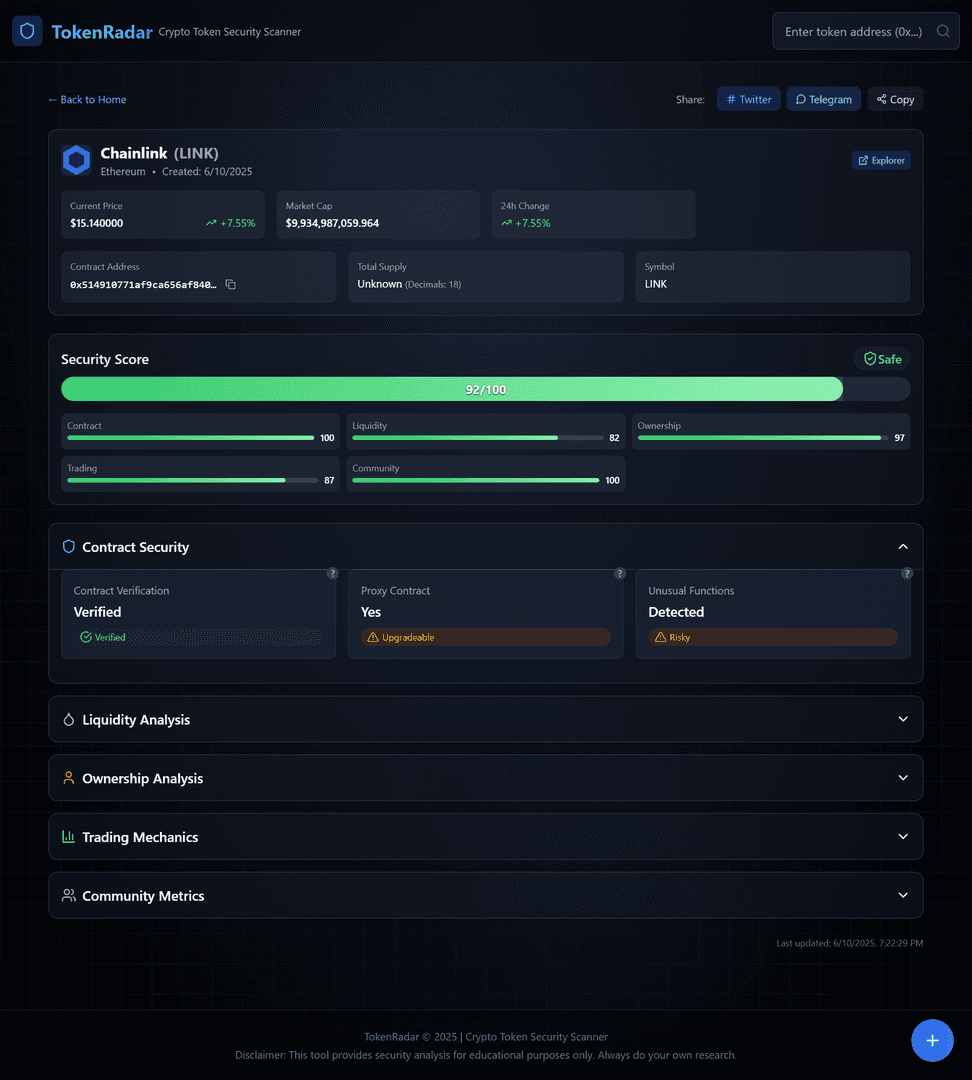Collapse the Contract Security section
Image resolution: width=972 pixels, height=1080 pixels.
903,547
